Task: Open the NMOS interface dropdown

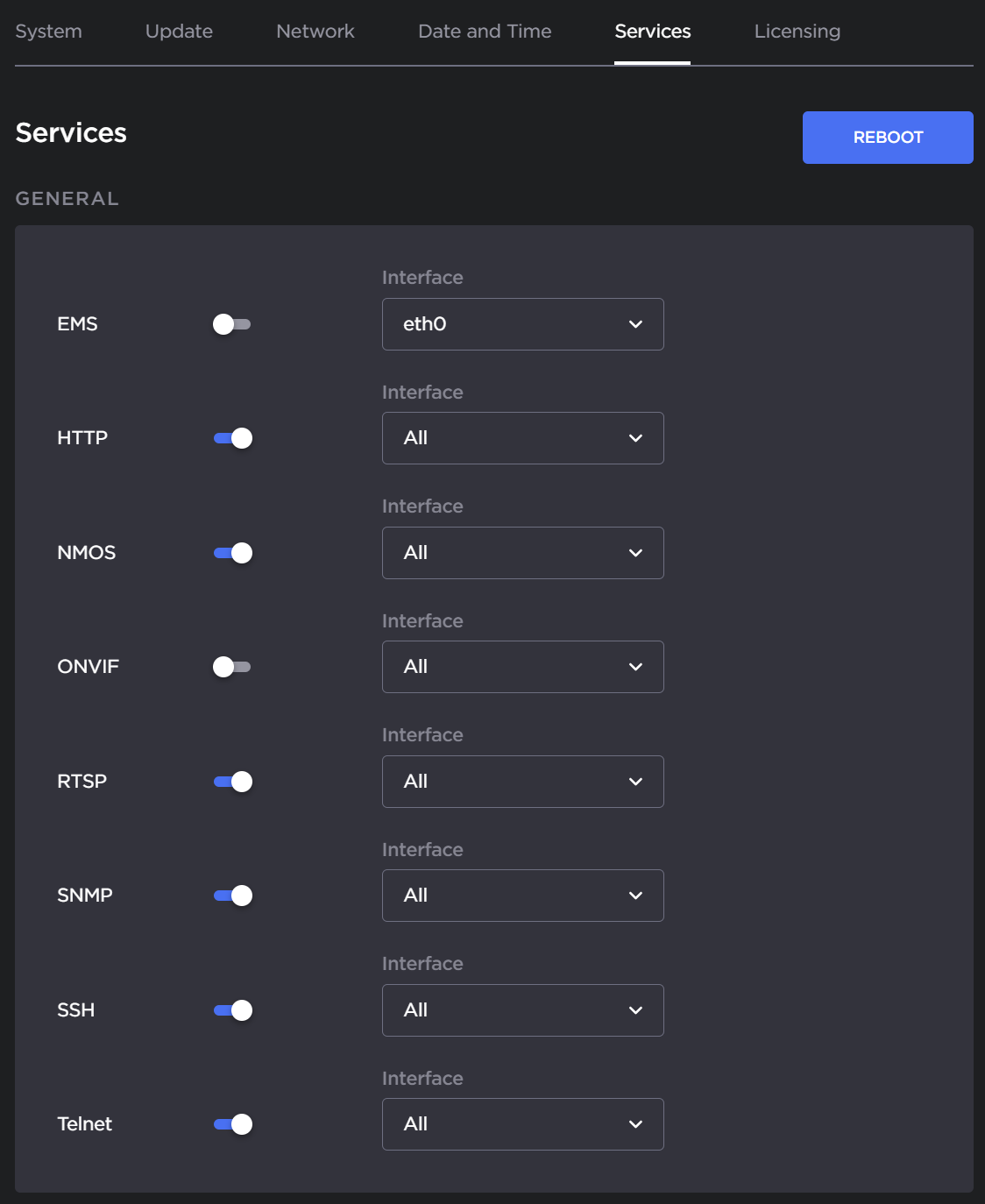Action: pyautogui.click(x=522, y=552)
